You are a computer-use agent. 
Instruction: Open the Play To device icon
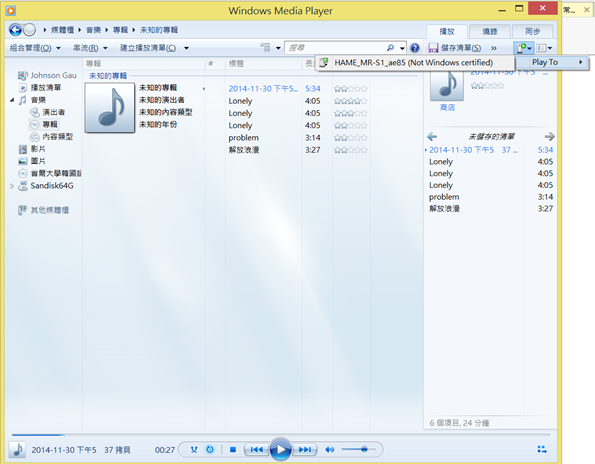pyautogui.click(x=524, y=48)
